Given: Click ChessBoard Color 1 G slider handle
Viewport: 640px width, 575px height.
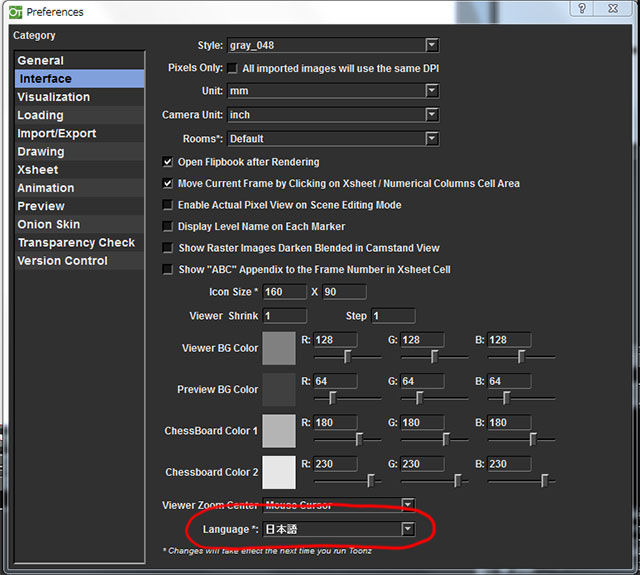Looking at the screenshot, I should click(x=446, y=440).
